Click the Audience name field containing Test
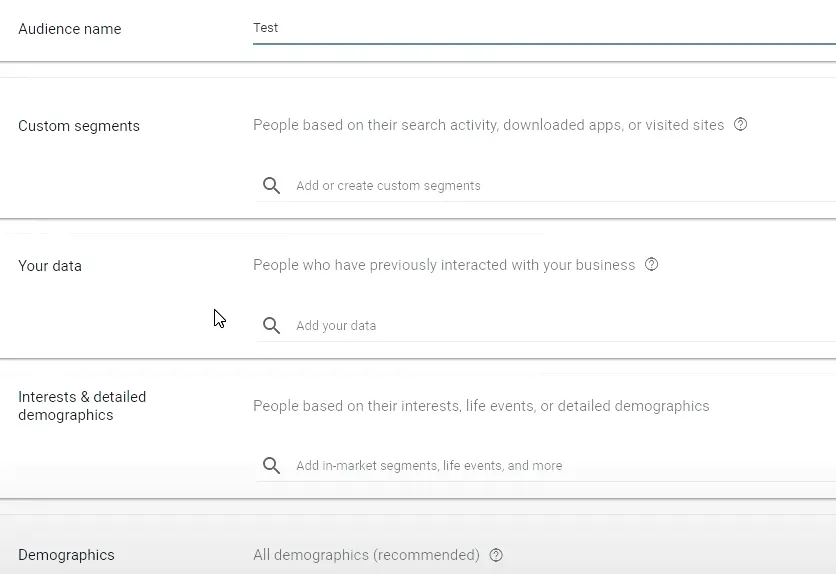Image resolution: width=836 pixels, height=574 pixels. pyautogui.click(x=544, y=28)
